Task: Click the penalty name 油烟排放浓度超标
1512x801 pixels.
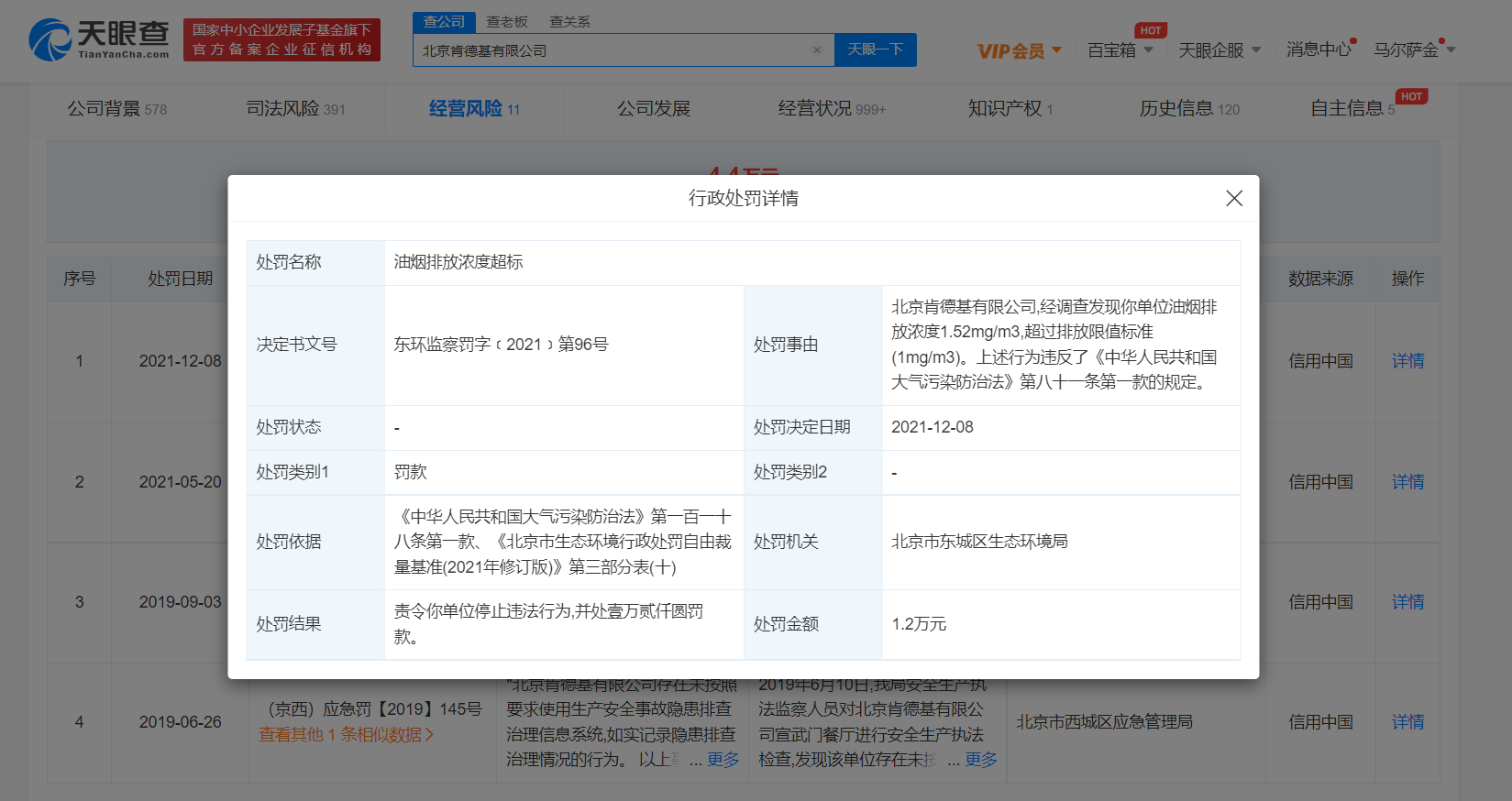Action: tap(458, 262)
